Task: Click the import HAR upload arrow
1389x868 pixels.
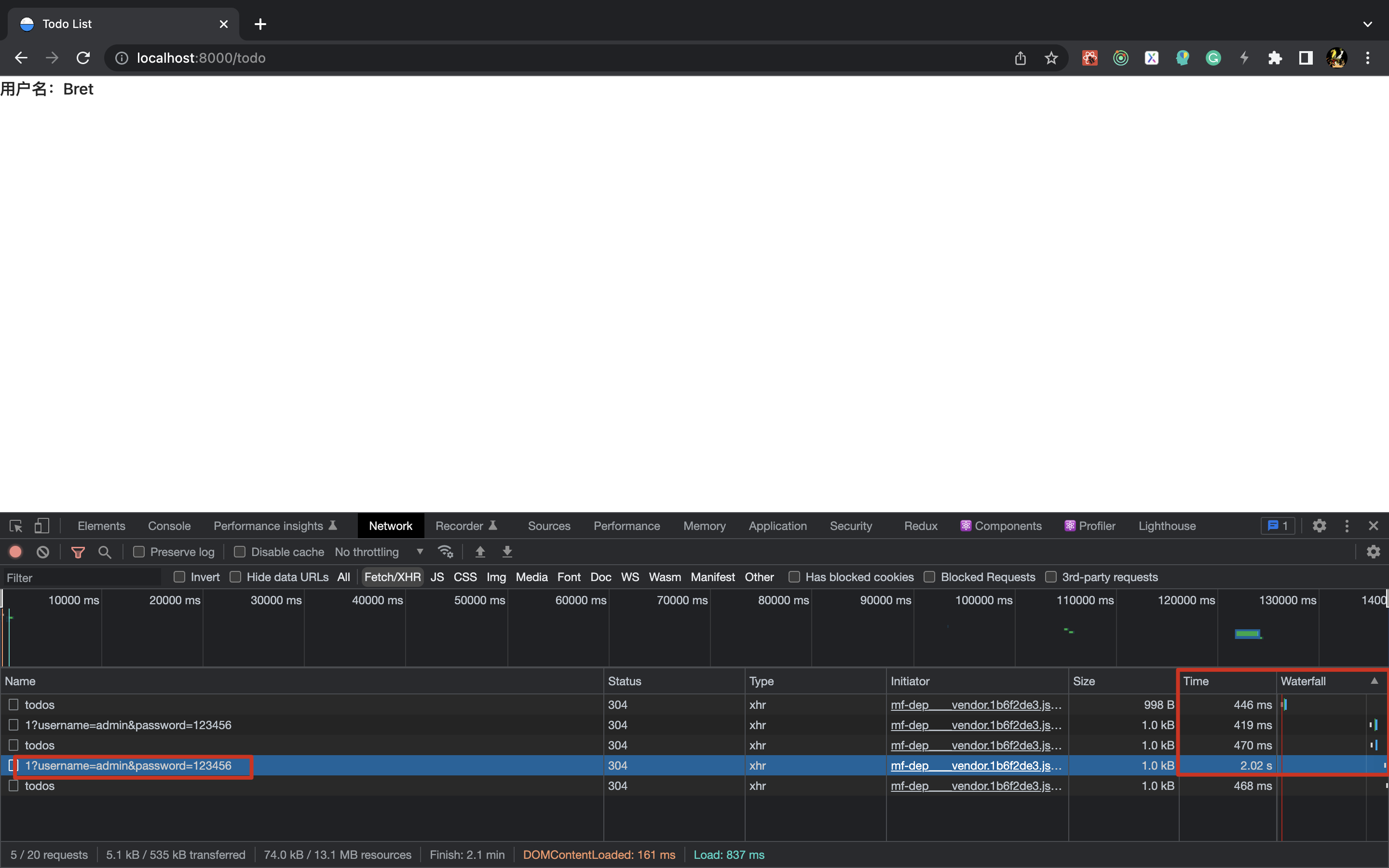Action: [x=480, y=552]
